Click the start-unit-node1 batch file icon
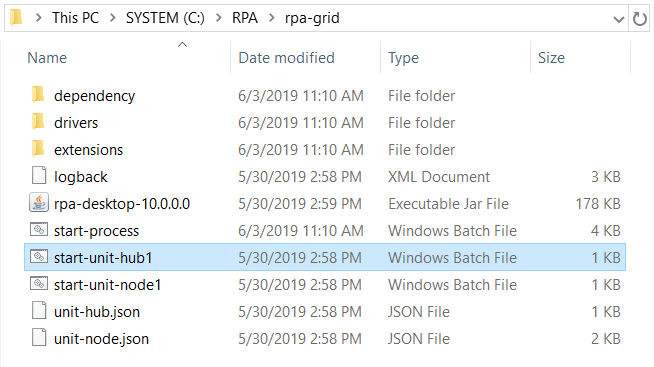Viewport: 654px width, 367px height. pos(39,284)
